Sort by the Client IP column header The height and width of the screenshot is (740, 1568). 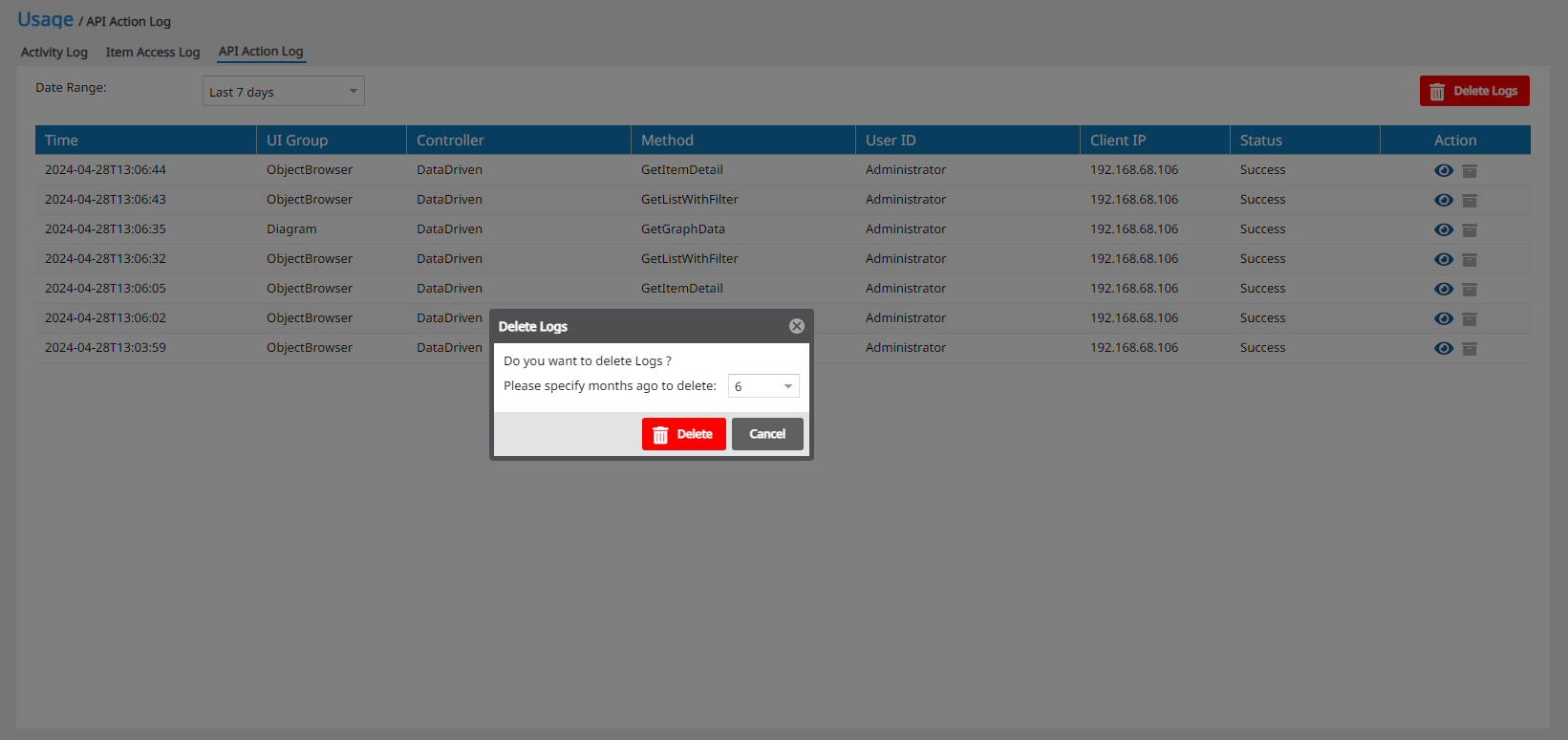[x=1155, y=140]
